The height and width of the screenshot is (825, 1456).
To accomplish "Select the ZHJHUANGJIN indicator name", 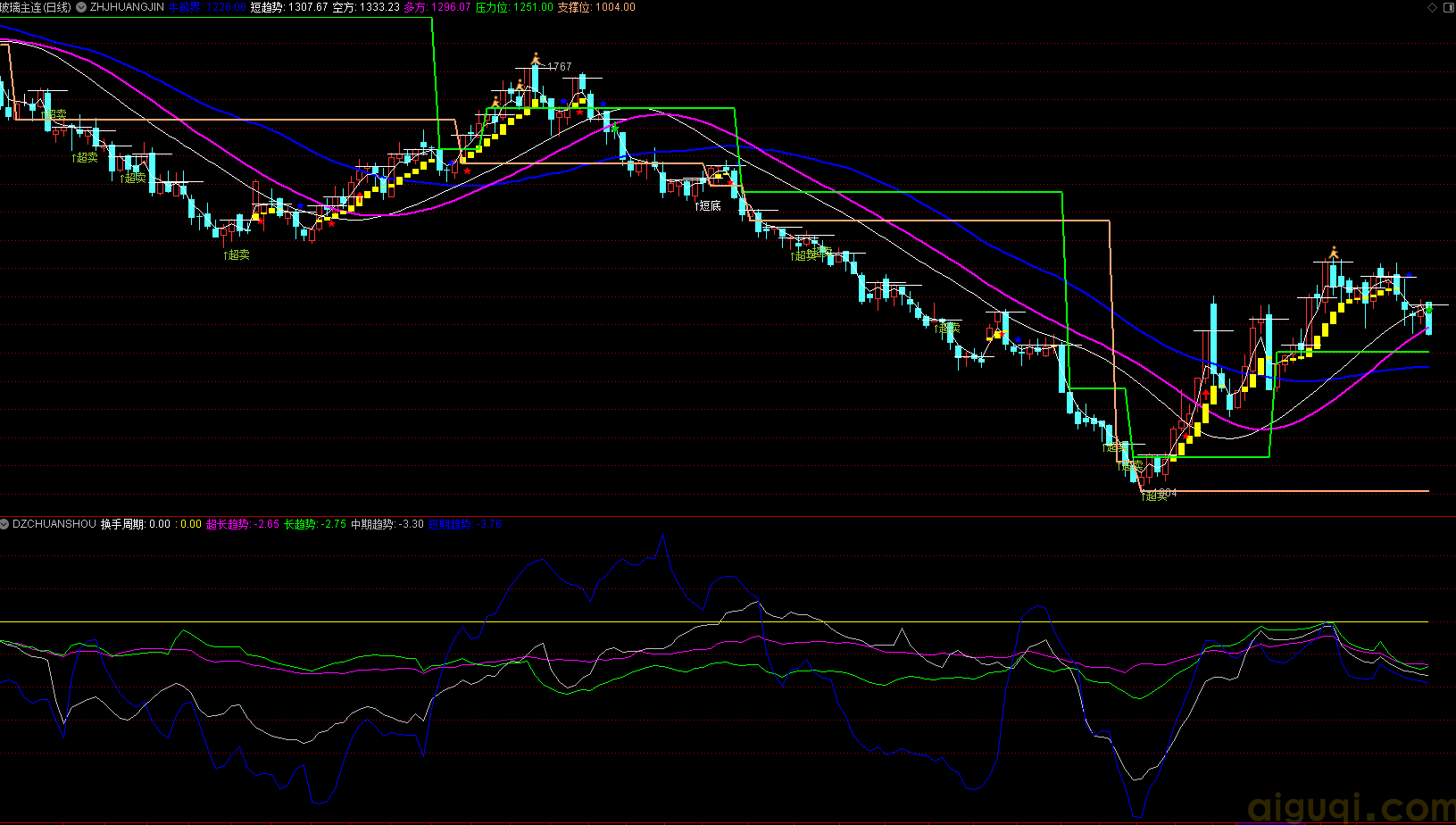I will [x=127, y=7].
